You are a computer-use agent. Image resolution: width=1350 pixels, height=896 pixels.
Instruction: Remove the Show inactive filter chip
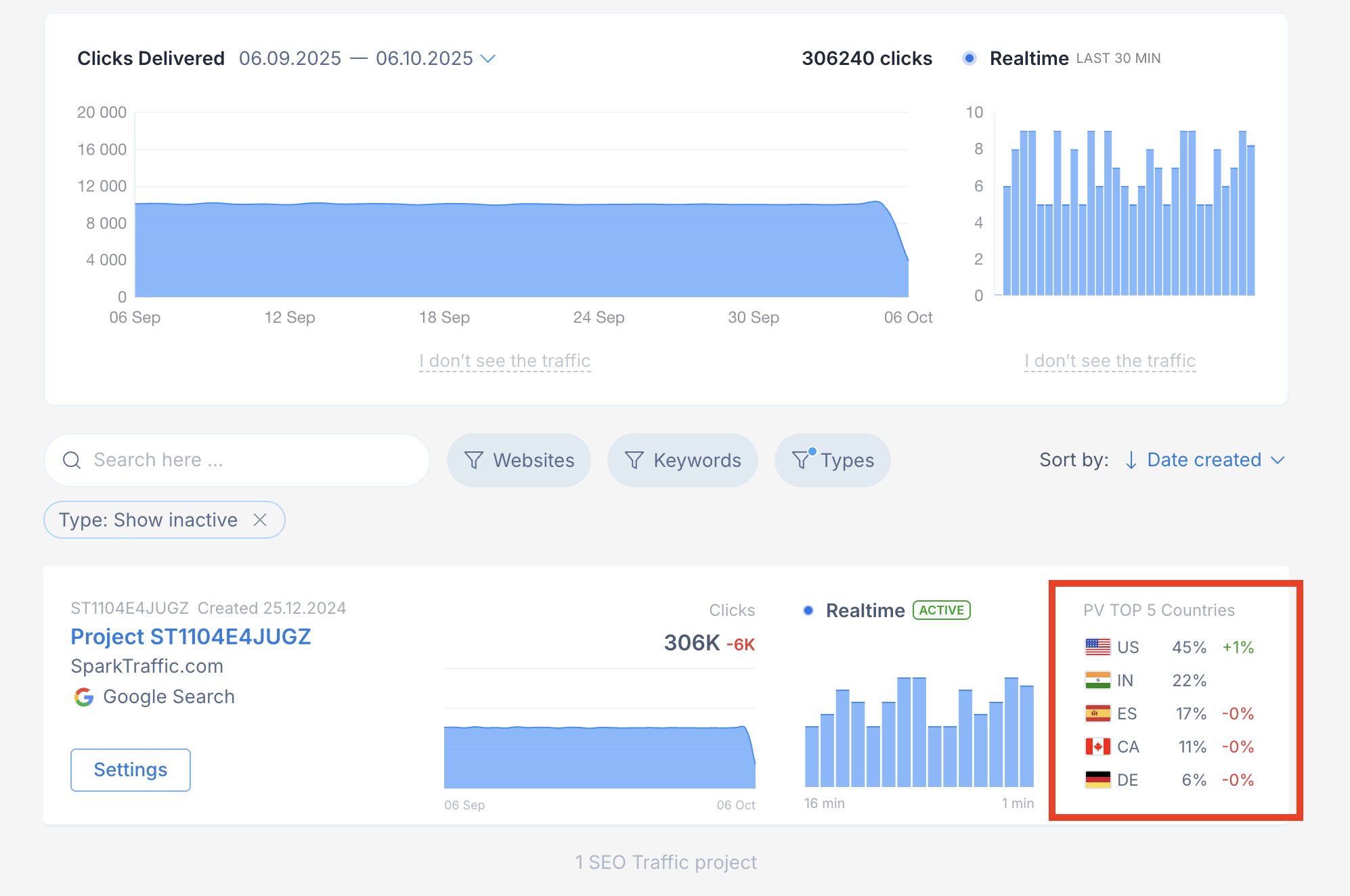click(260, 520)
